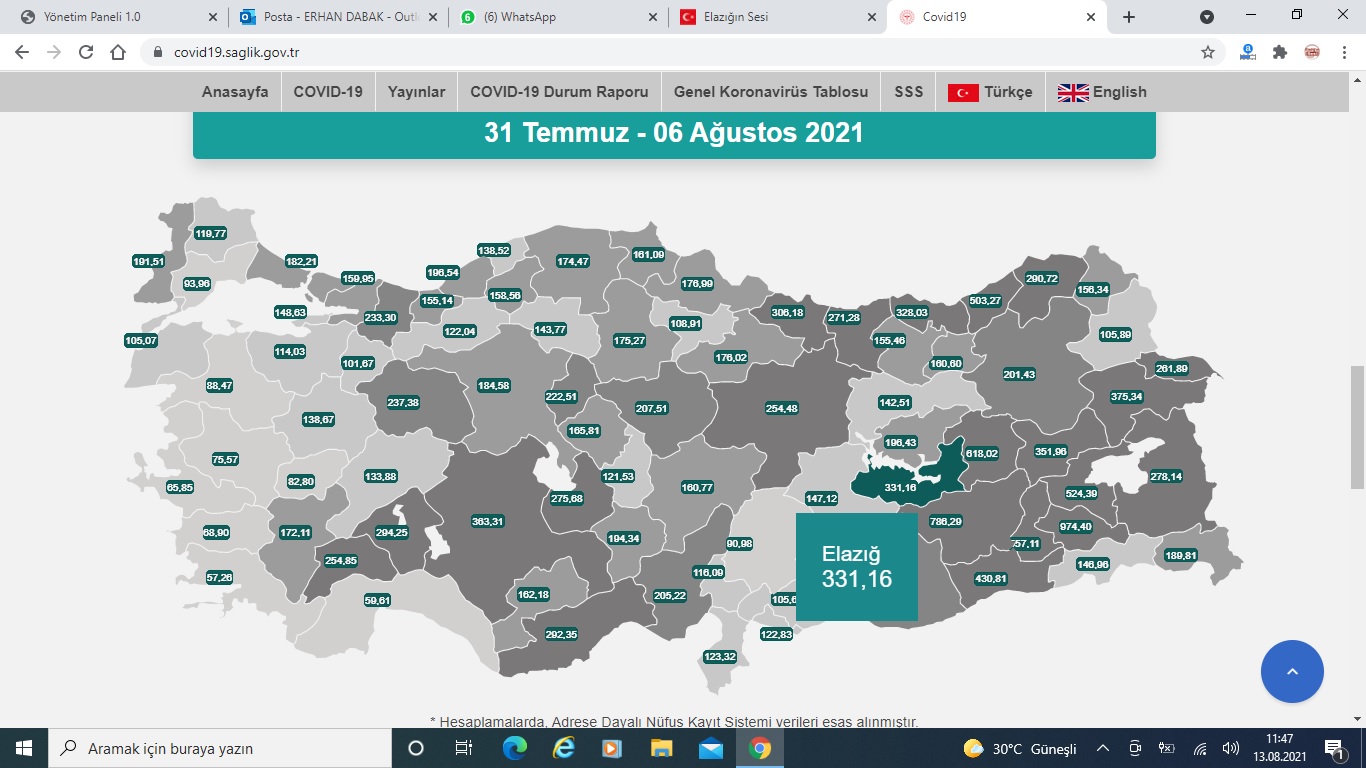This screenshot has height=768, width=1366.
Task: Go to Anasayfa home link
Action: (235, 92)
